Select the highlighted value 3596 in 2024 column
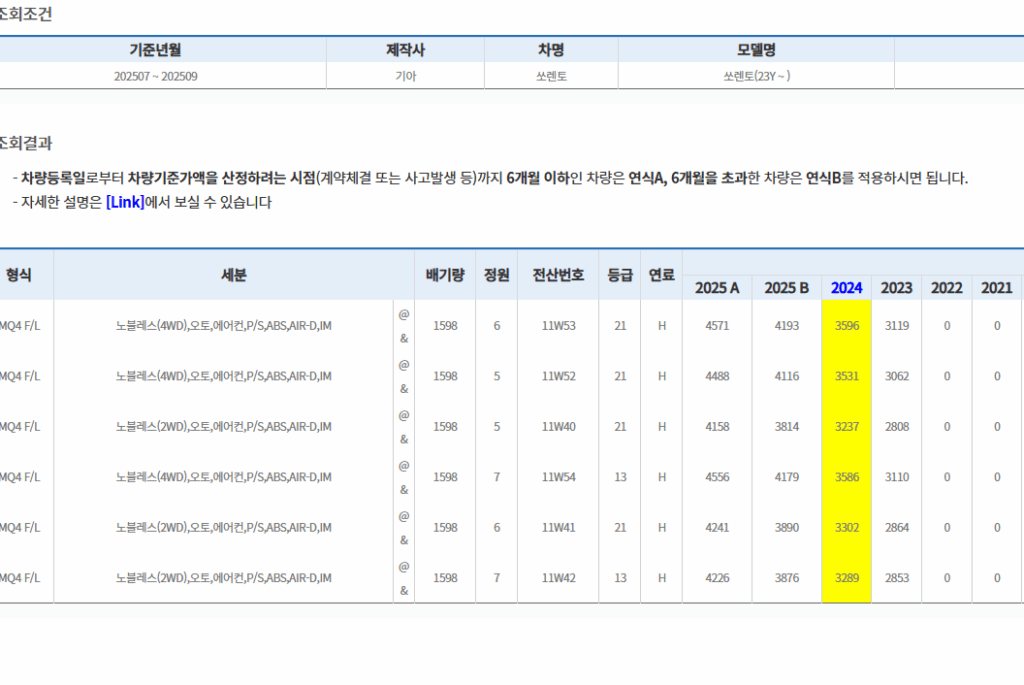Viewport: 1024px width, 685px height. tap(845, 325)
